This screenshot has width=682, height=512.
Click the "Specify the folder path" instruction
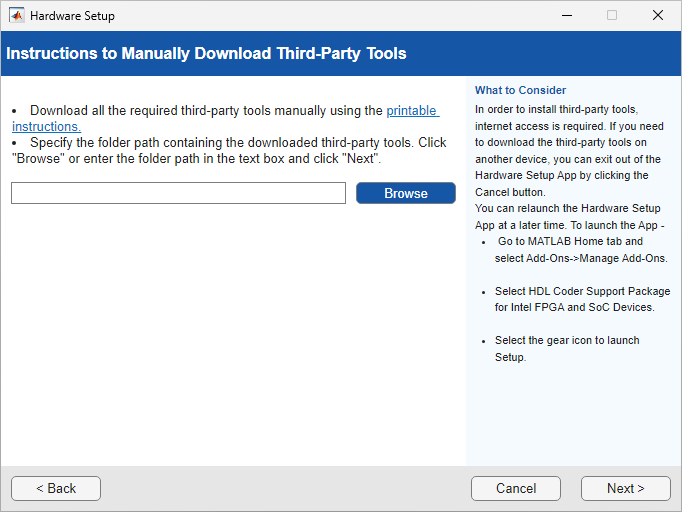tap(230, 150)
